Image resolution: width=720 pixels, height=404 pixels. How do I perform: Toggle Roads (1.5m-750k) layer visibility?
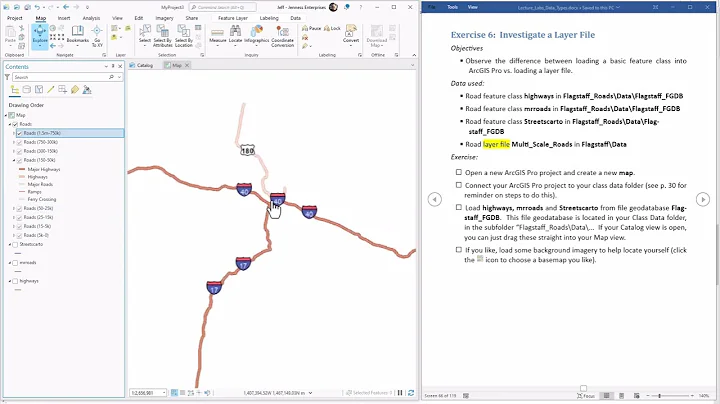click(20, 133)
